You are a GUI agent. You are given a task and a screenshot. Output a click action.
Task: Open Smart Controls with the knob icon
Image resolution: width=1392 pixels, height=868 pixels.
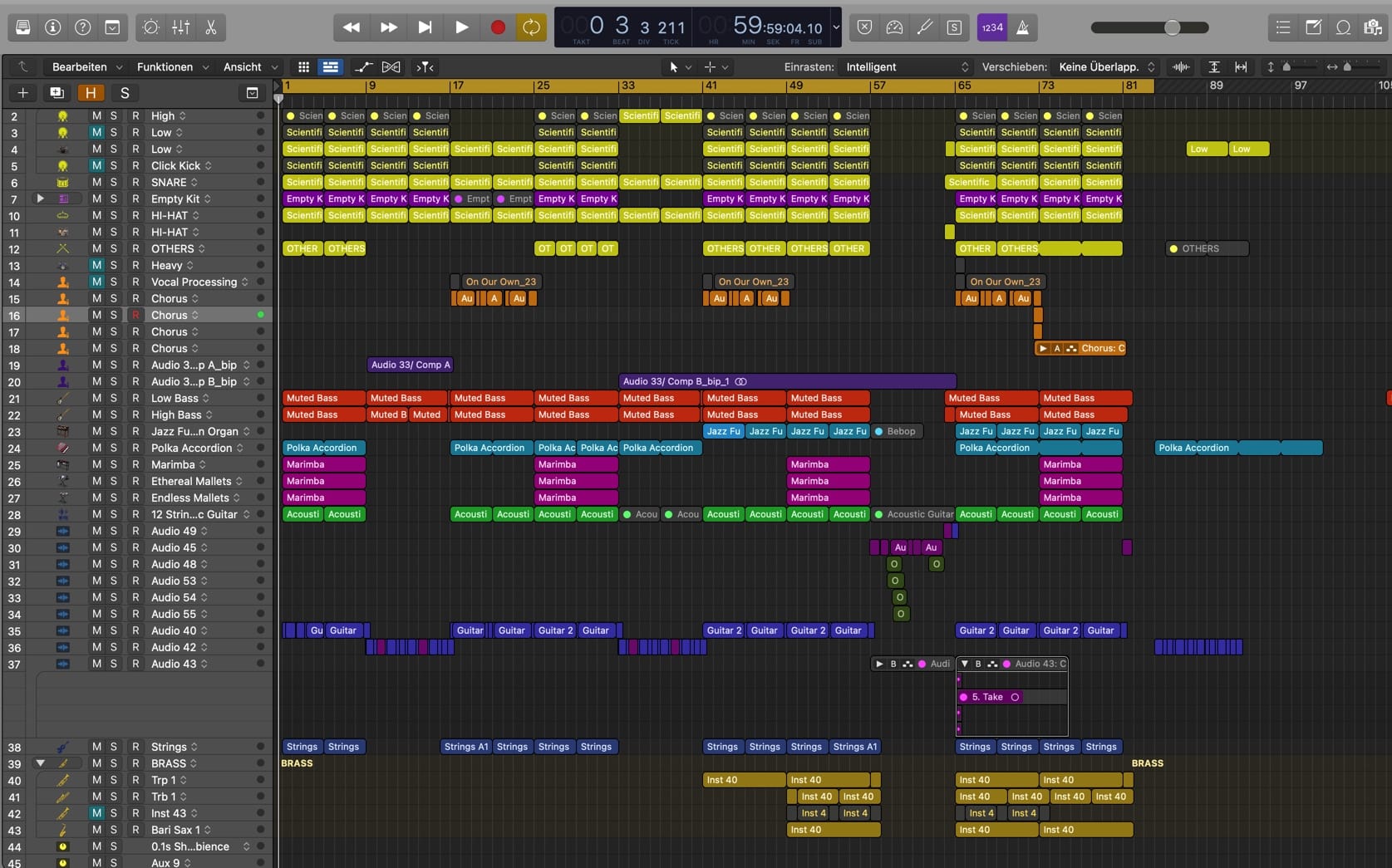tap(150, 27)
